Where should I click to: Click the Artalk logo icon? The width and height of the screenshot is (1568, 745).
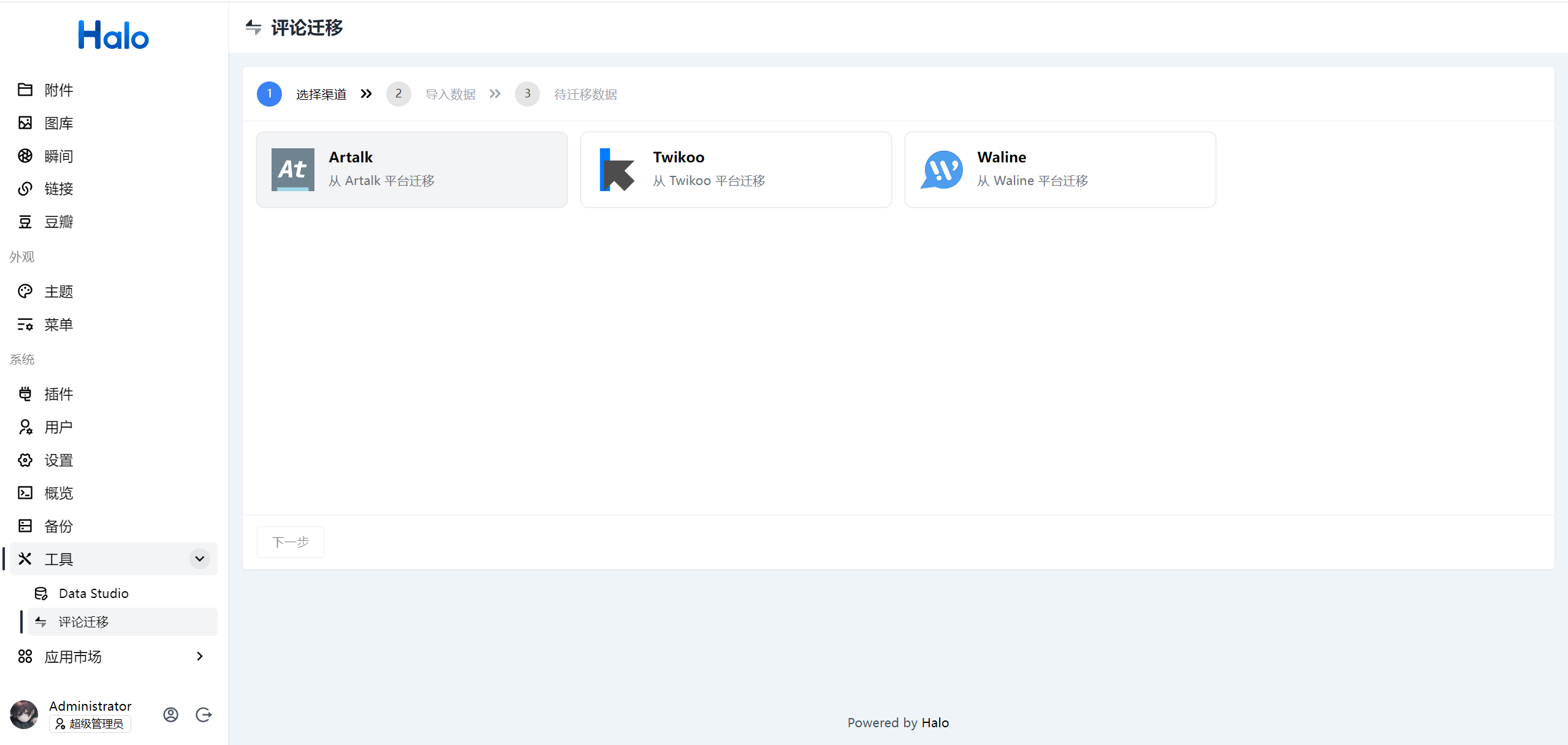click(293, 170)
